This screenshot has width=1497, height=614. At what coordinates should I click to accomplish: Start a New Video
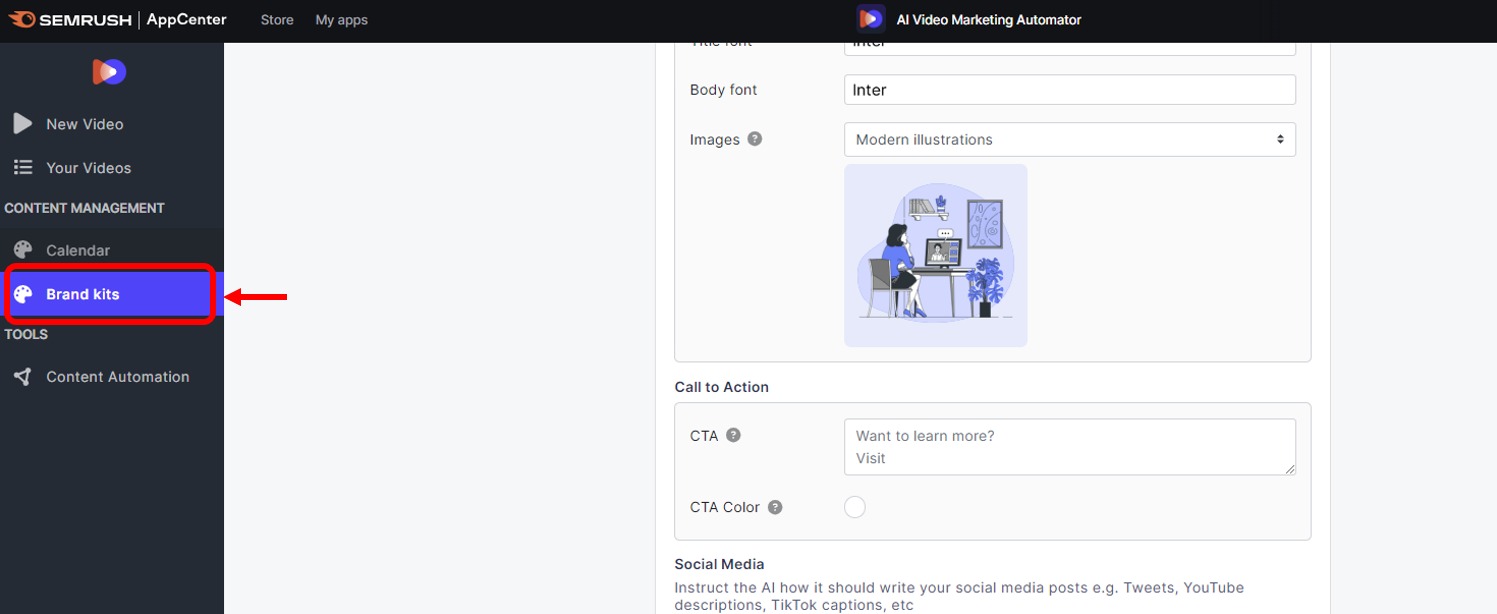tap(84, 124)
